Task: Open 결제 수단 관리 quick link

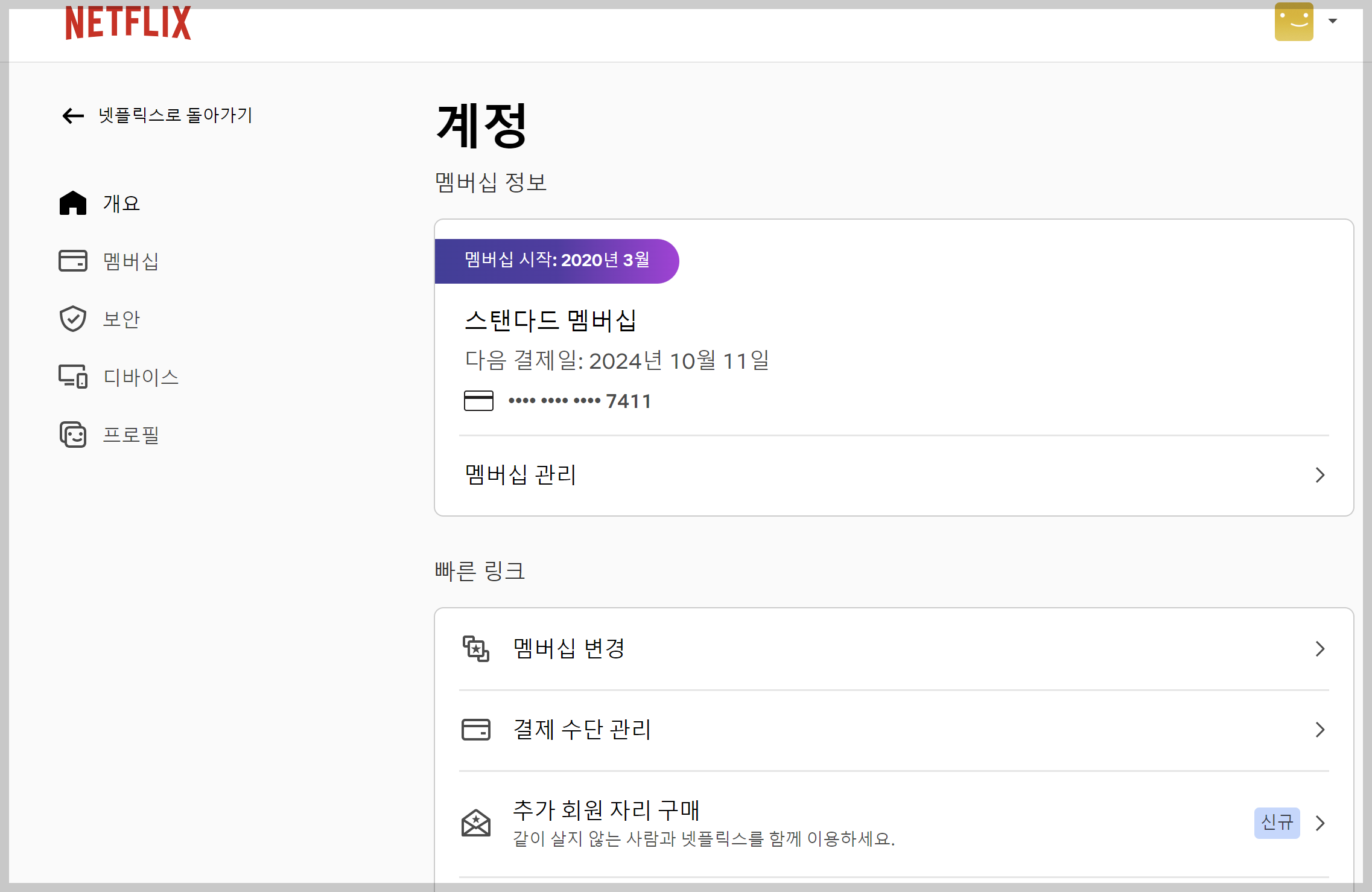Action: click(581, 730)
